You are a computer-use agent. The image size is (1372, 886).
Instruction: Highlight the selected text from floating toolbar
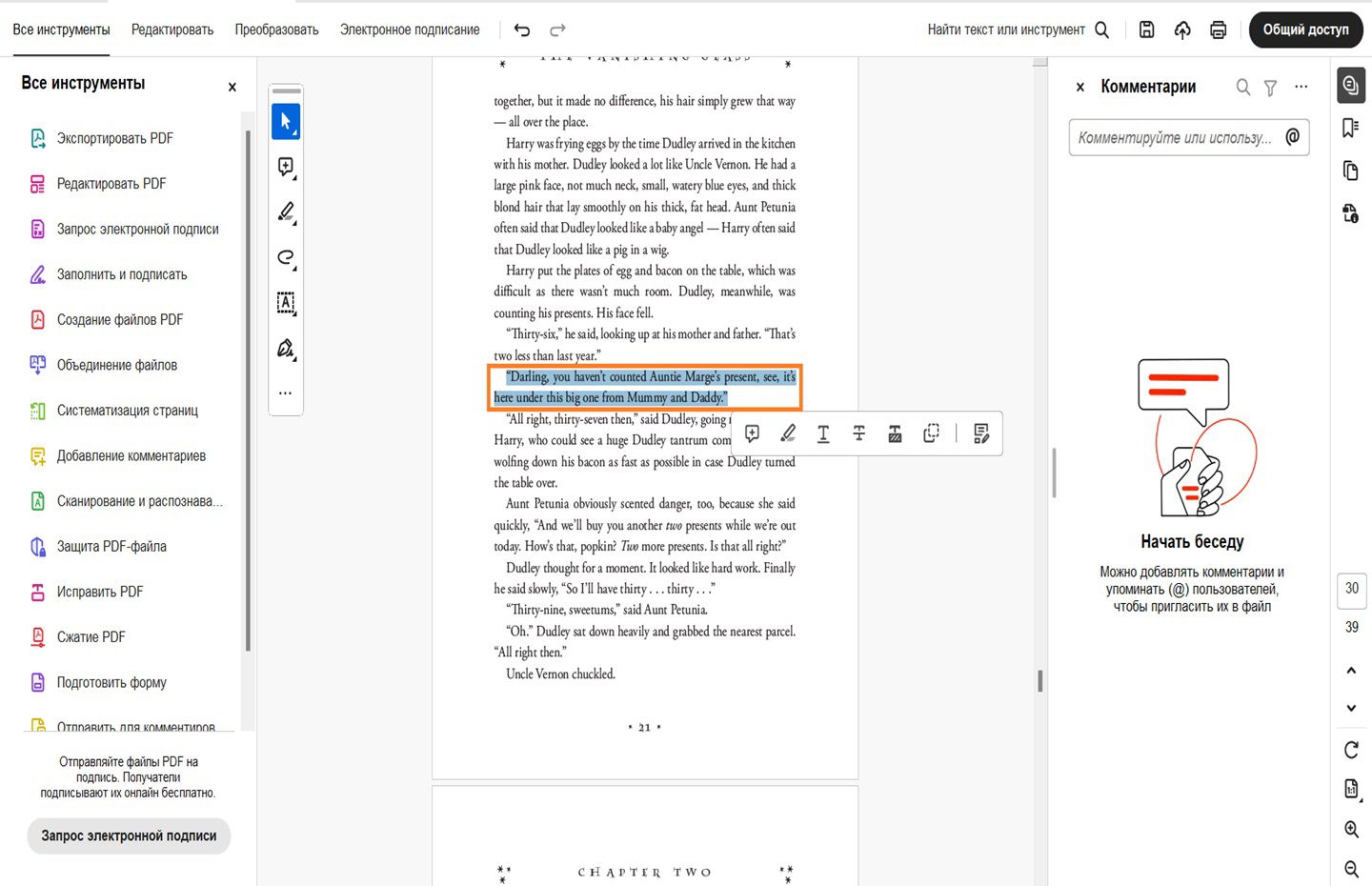pyautogui.click(x=788, y=434)
